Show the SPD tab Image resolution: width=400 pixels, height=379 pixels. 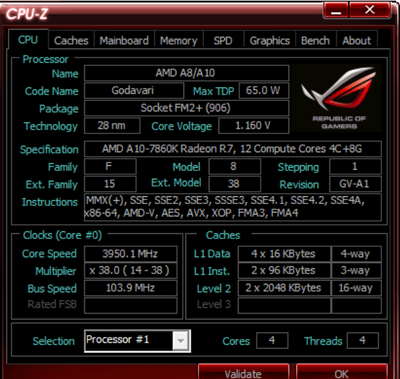[x=223, y=40]
